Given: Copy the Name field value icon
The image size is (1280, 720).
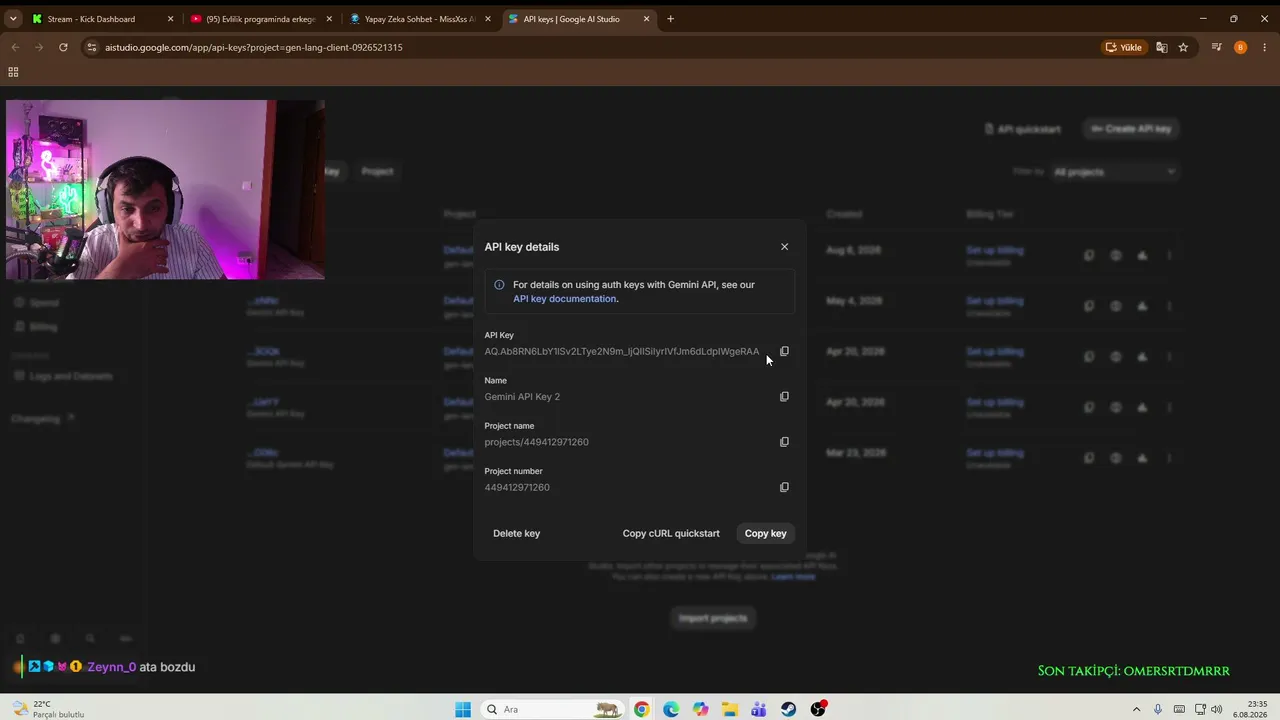Looking at the screenshot, I should 784,396.
